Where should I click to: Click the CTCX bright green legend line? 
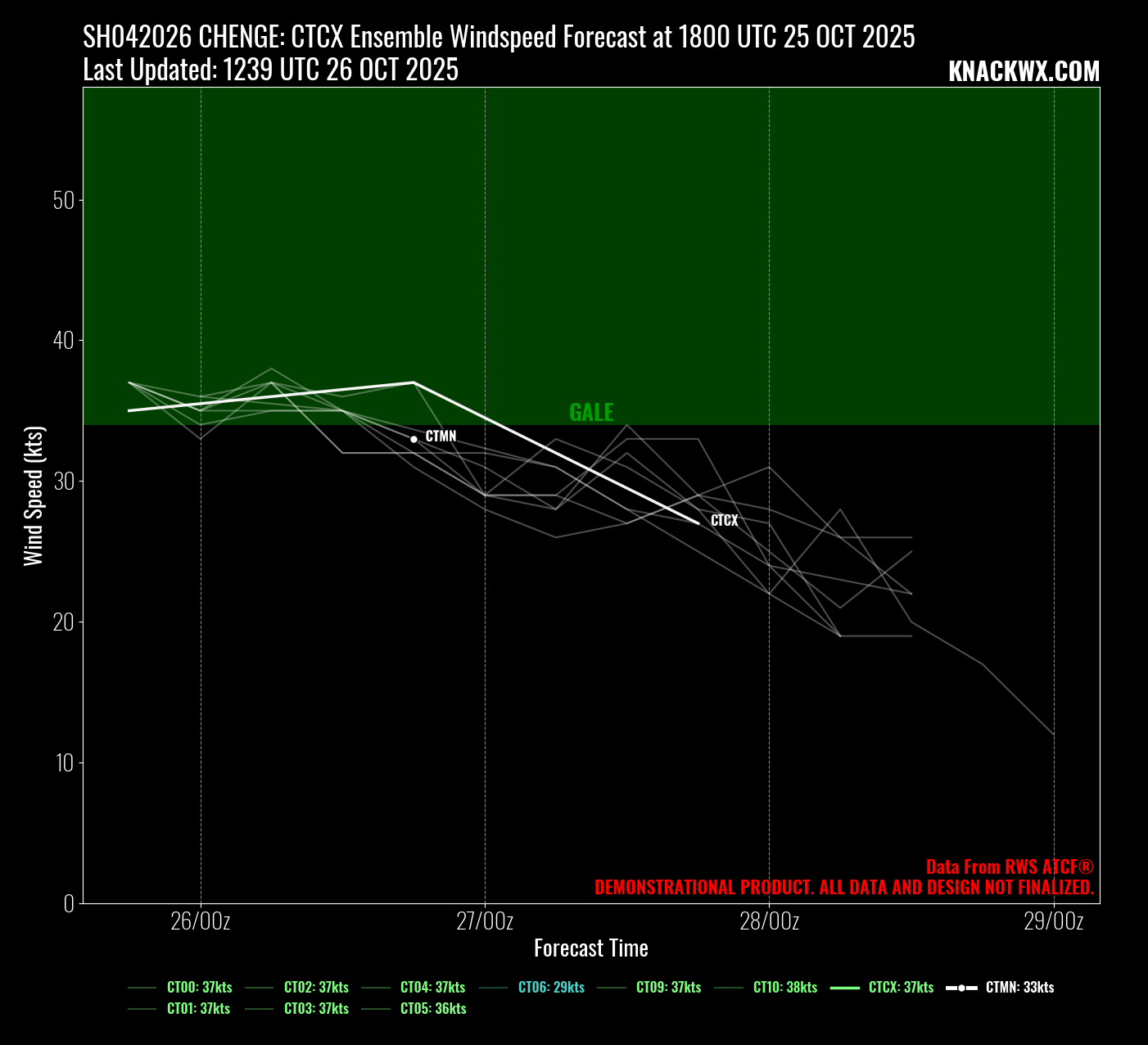click(844, 988)
